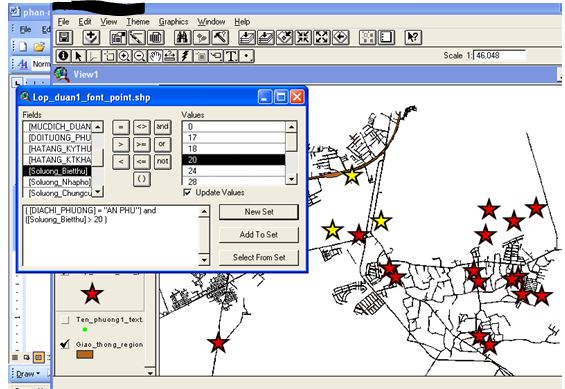Click Fields list scroll up arrow
This screenshot has height=389, width=565.
click(x=98, y=127)
